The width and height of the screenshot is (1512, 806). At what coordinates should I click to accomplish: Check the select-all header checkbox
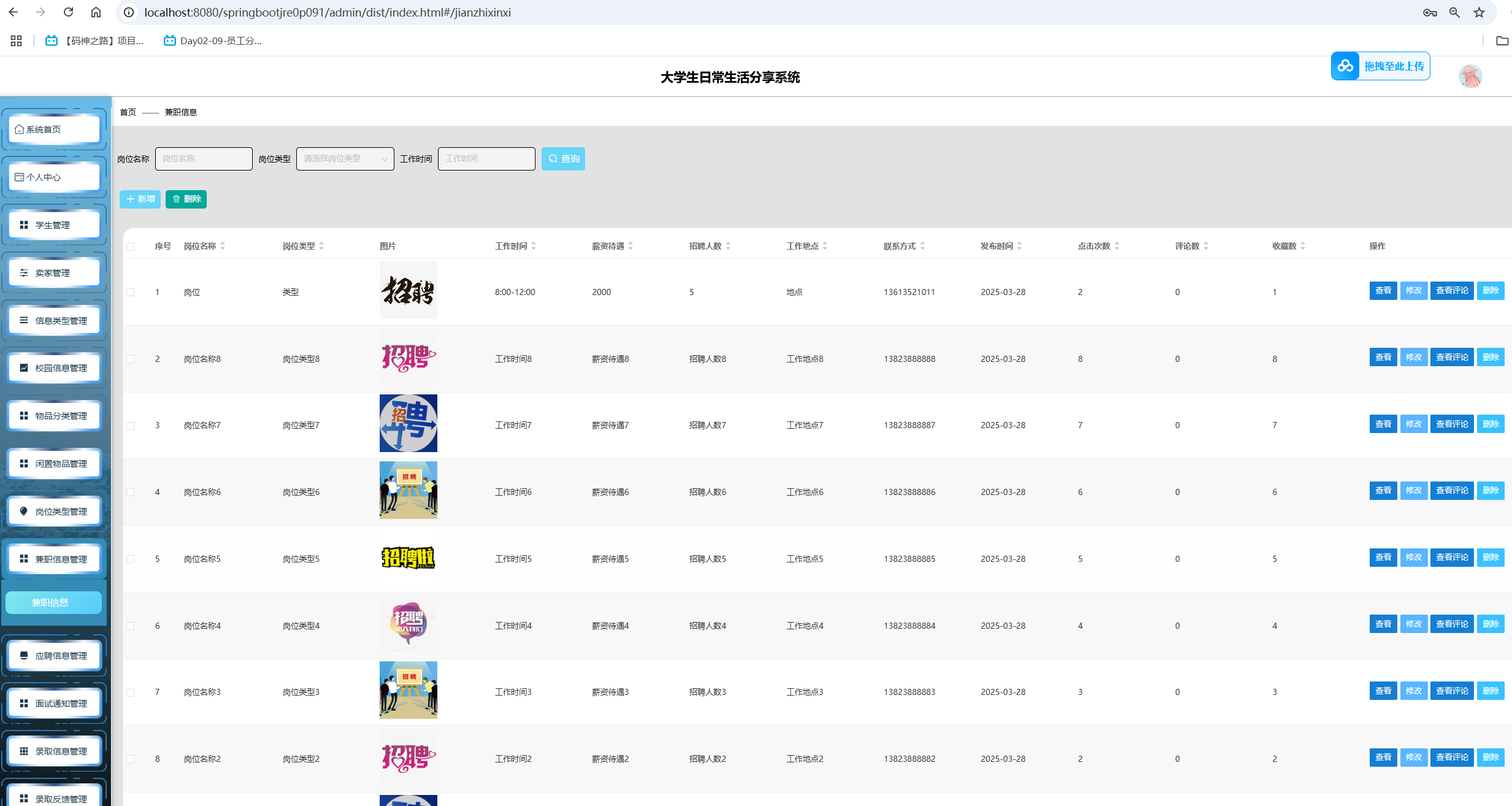coord(130,247)
